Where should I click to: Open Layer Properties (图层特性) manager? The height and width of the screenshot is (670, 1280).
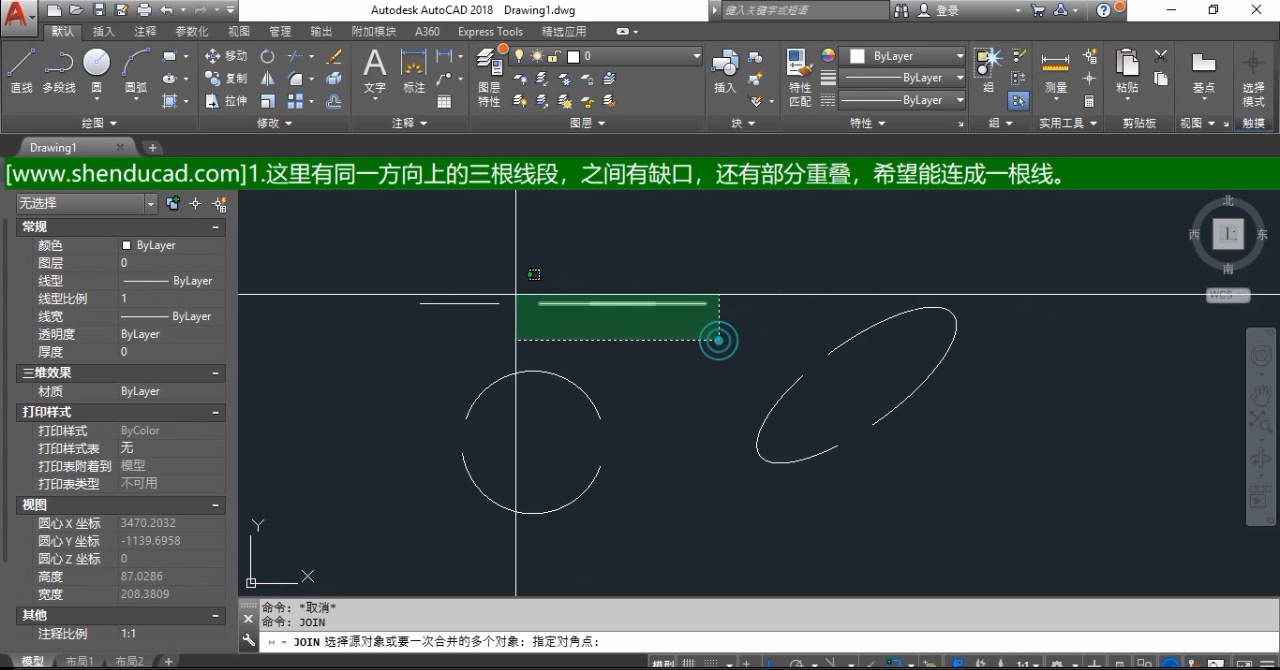[489, 78]
